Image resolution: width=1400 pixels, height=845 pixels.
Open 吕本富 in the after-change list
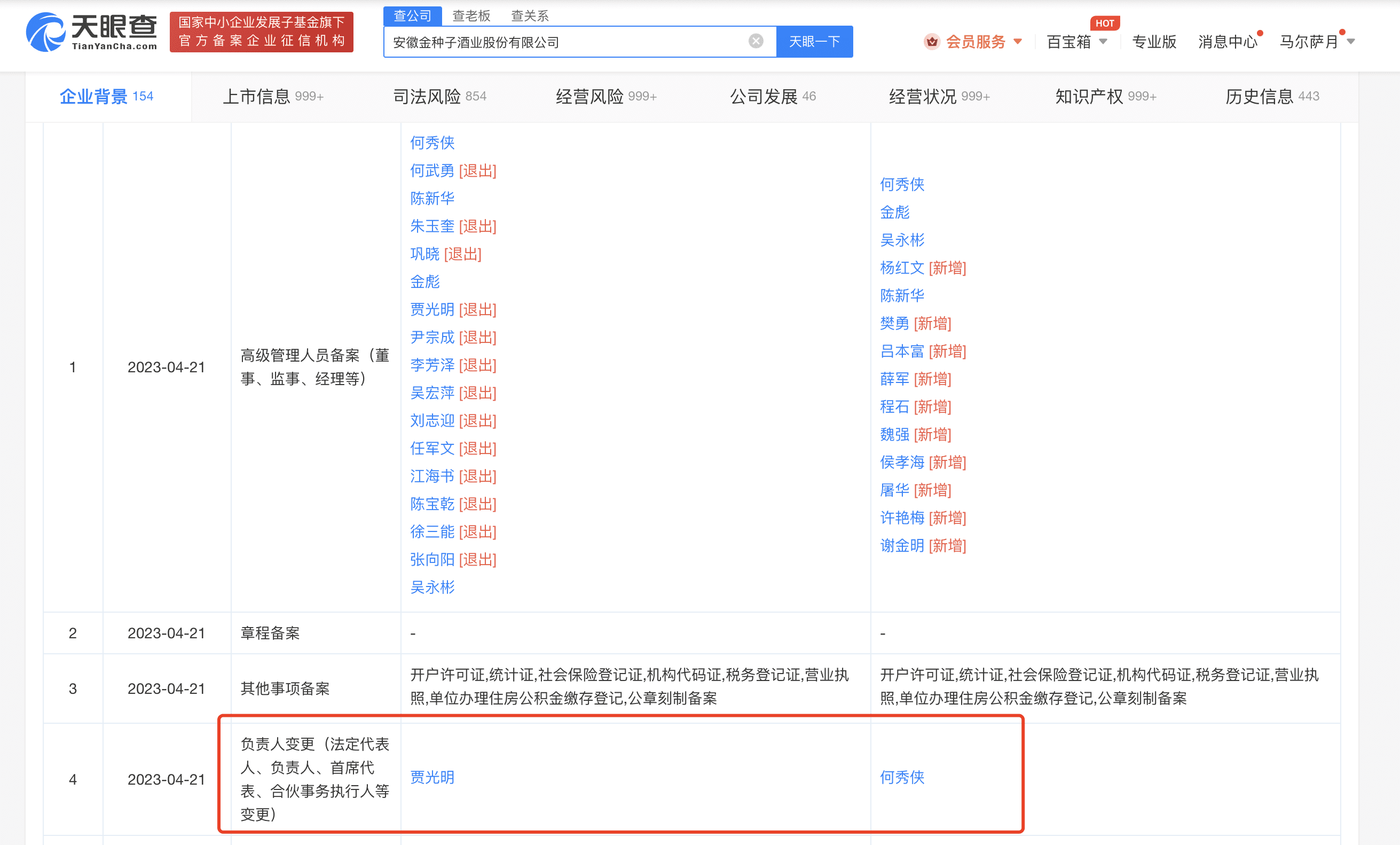[902, 351]
